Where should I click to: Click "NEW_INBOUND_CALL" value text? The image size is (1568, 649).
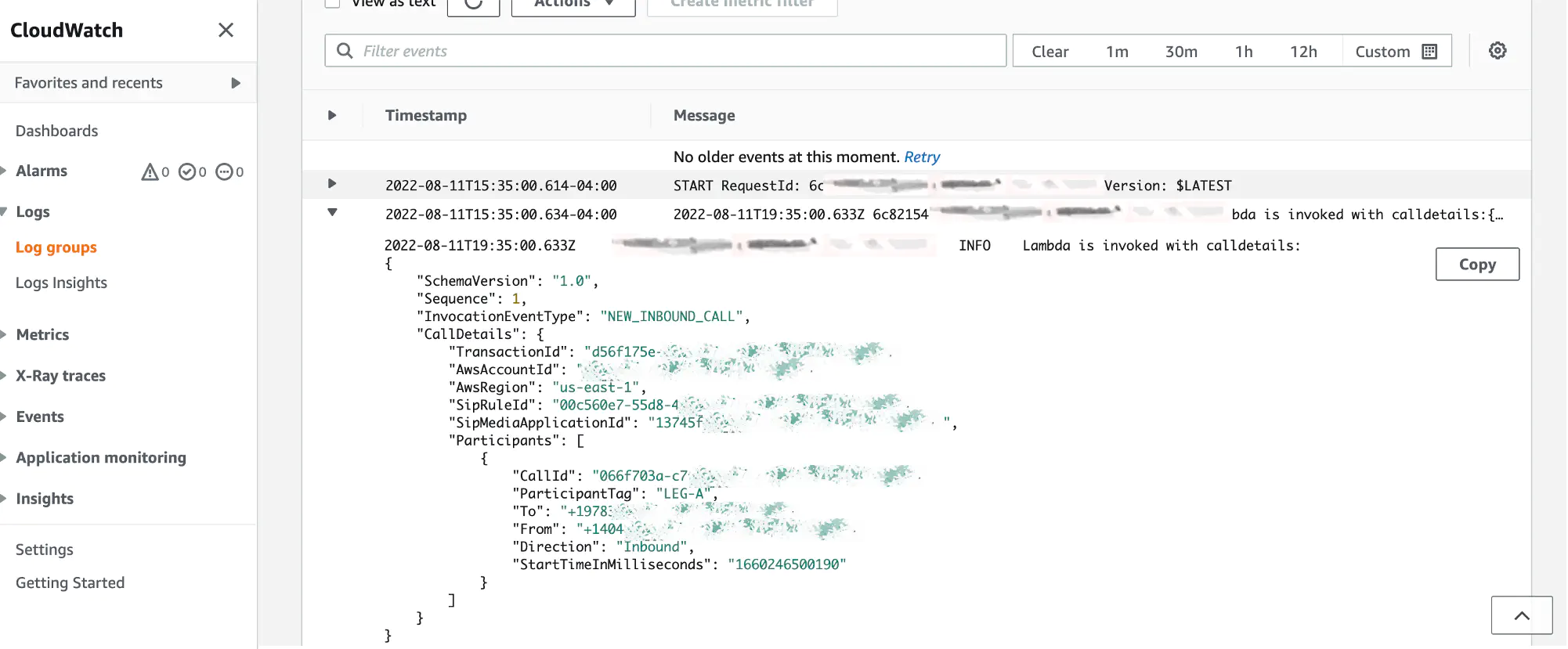(671, 316)
